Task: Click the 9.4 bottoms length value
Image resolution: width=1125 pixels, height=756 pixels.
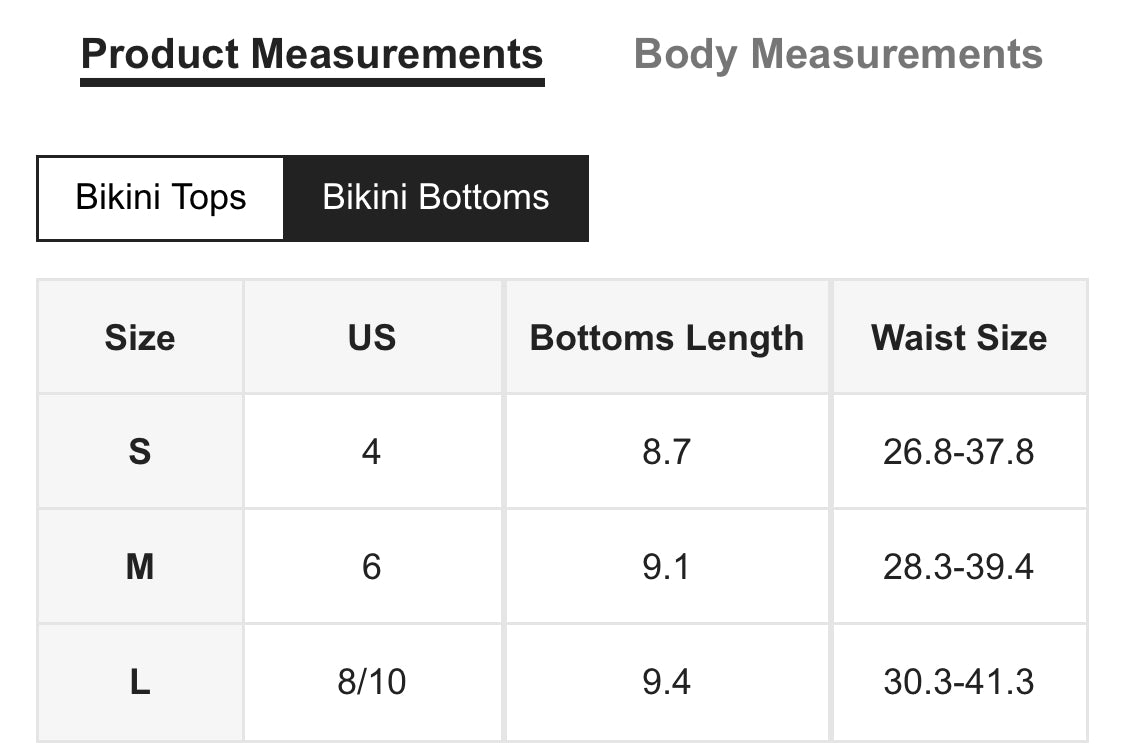Action: point(667,682)
